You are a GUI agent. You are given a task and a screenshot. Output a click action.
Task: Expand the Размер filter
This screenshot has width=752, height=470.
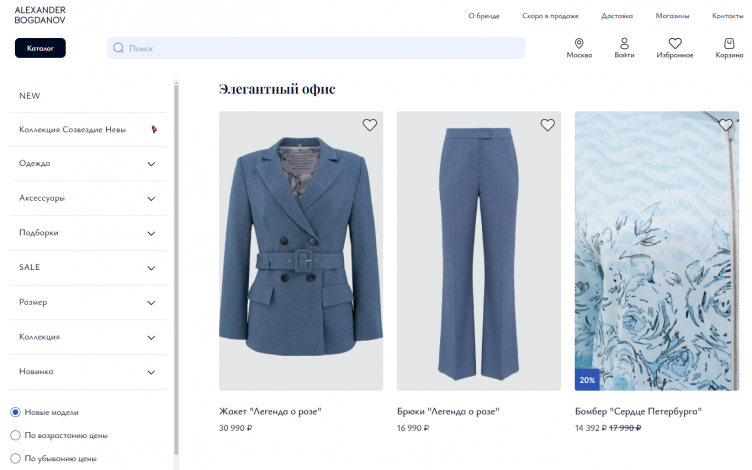click(151, 302)
